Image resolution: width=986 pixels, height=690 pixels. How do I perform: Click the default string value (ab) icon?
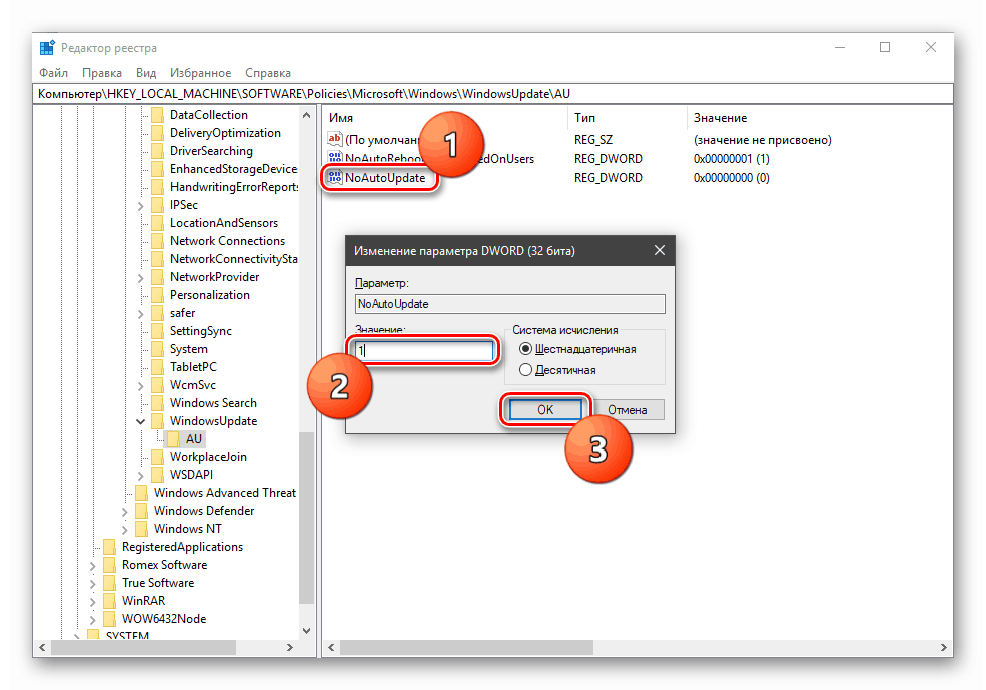335,139
